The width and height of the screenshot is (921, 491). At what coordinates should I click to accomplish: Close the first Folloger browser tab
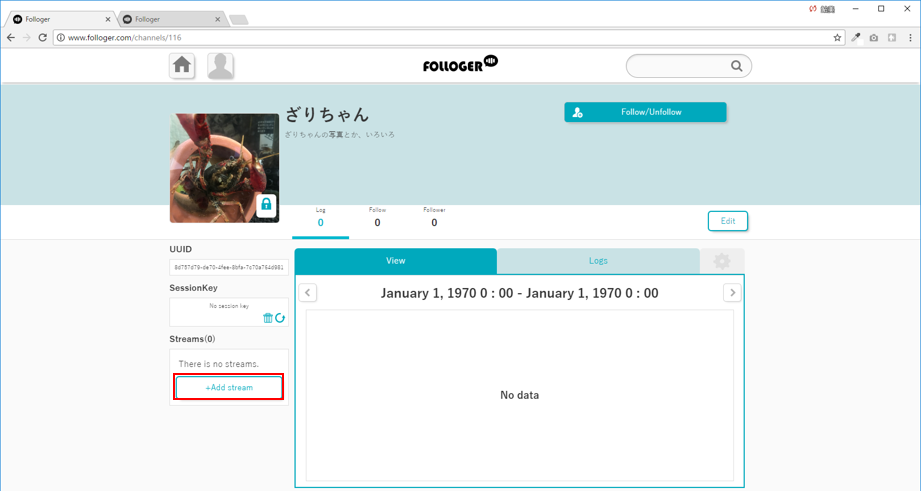[107, 19]
